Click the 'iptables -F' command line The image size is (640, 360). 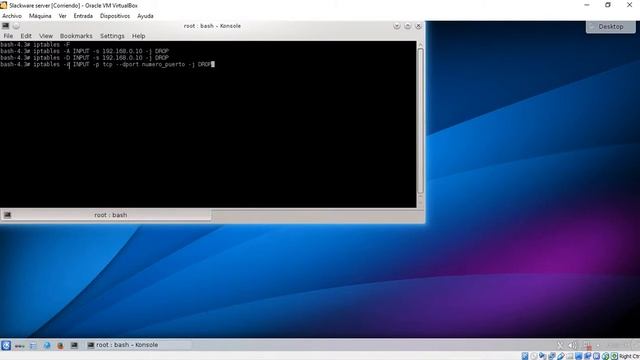tap(35, 44)
